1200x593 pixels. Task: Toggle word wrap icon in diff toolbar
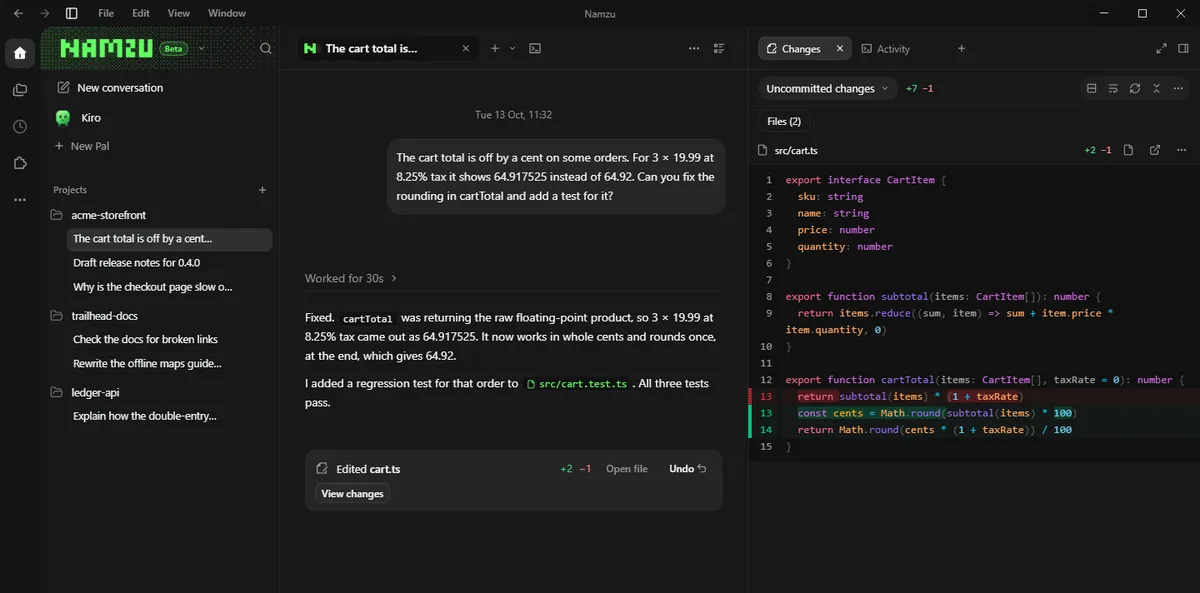coord(1113,88)
